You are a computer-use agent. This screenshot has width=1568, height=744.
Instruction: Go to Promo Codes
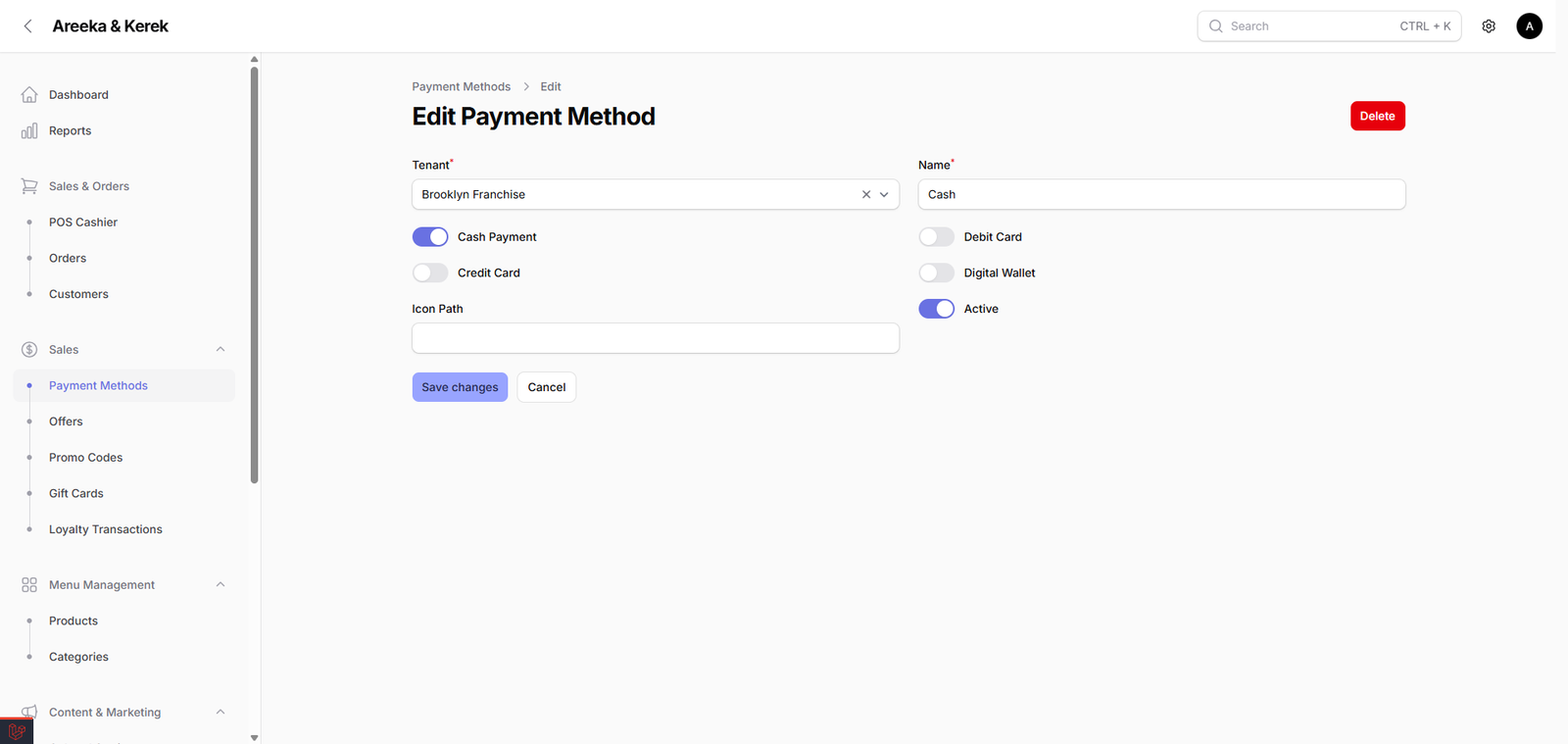(x=85, y=458)
